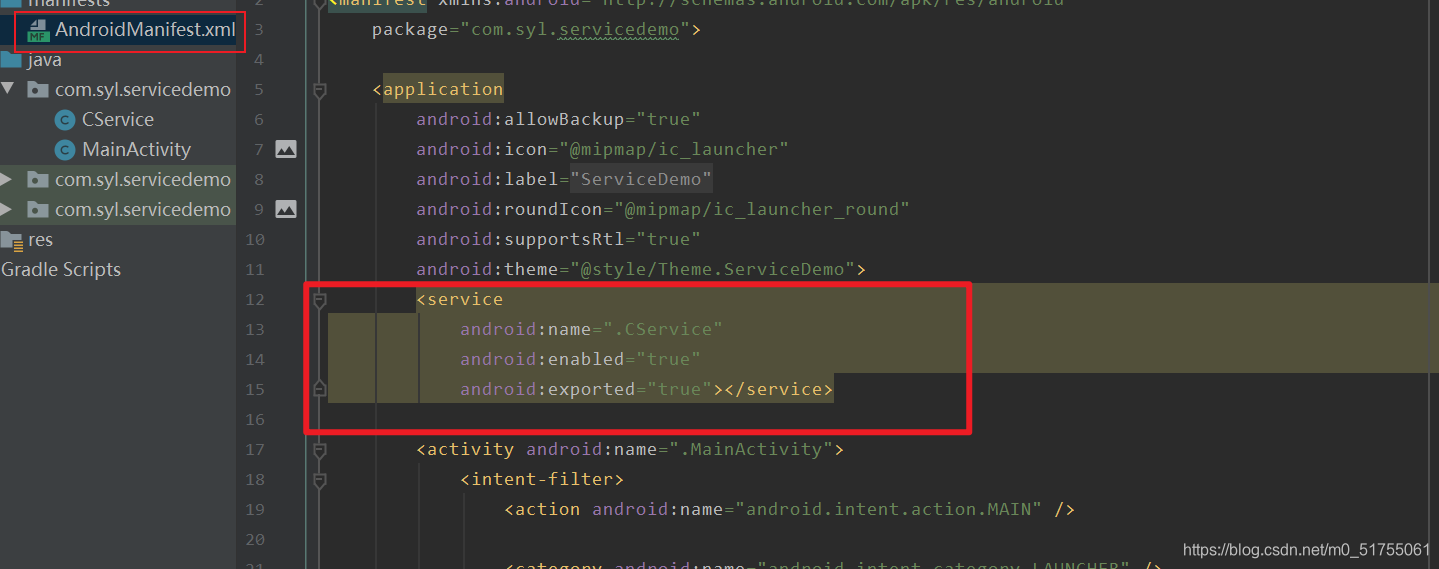Select the expanded com.syl.servicedemo package label
Viewport: 1439px width, 569px height.
click(x=143, y=89)
